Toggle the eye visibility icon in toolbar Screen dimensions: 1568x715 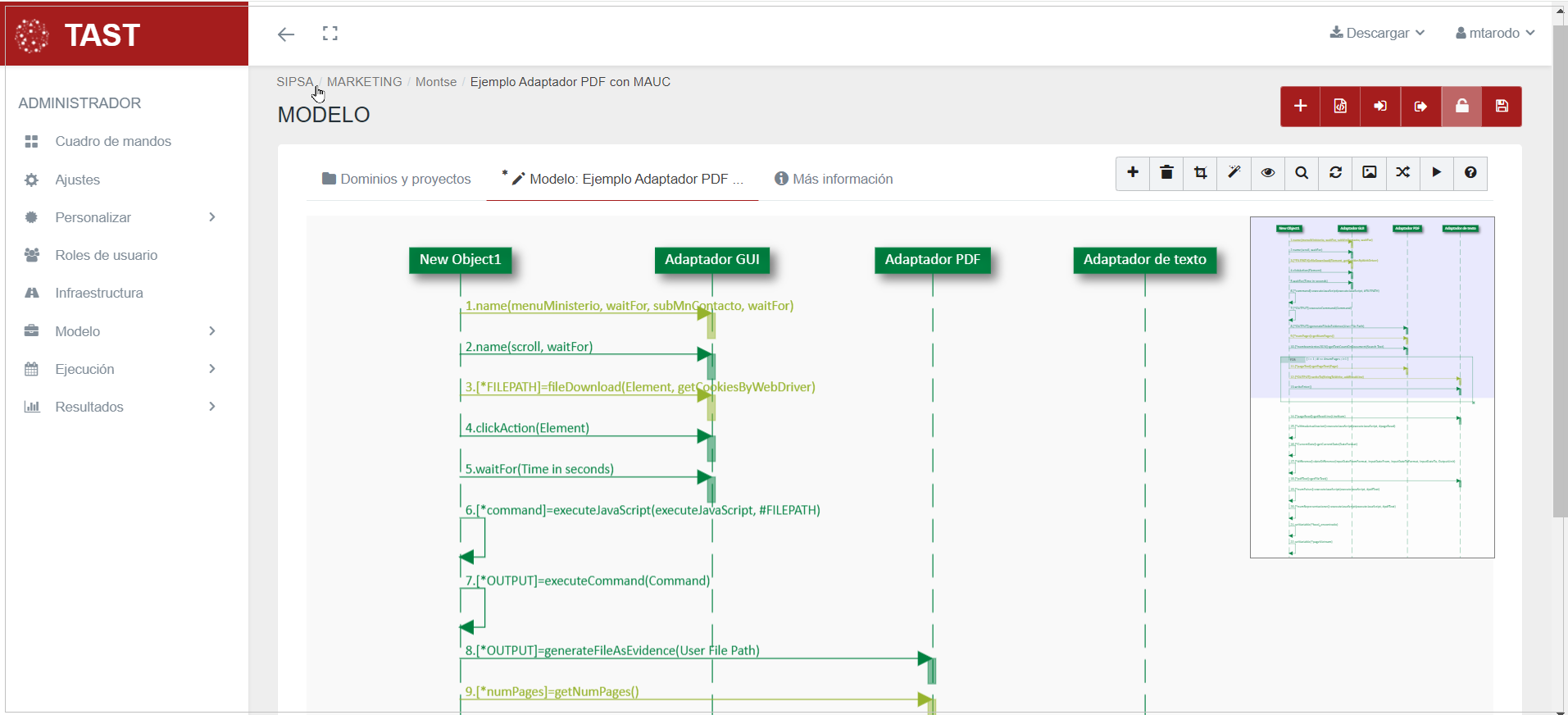[1267, 173]
